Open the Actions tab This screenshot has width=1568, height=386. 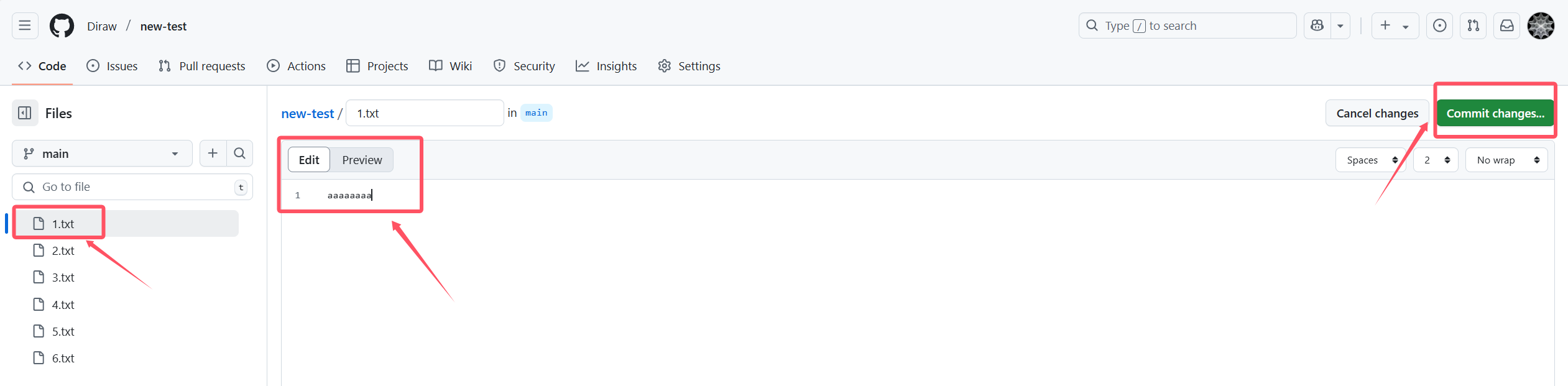point(296,66)
